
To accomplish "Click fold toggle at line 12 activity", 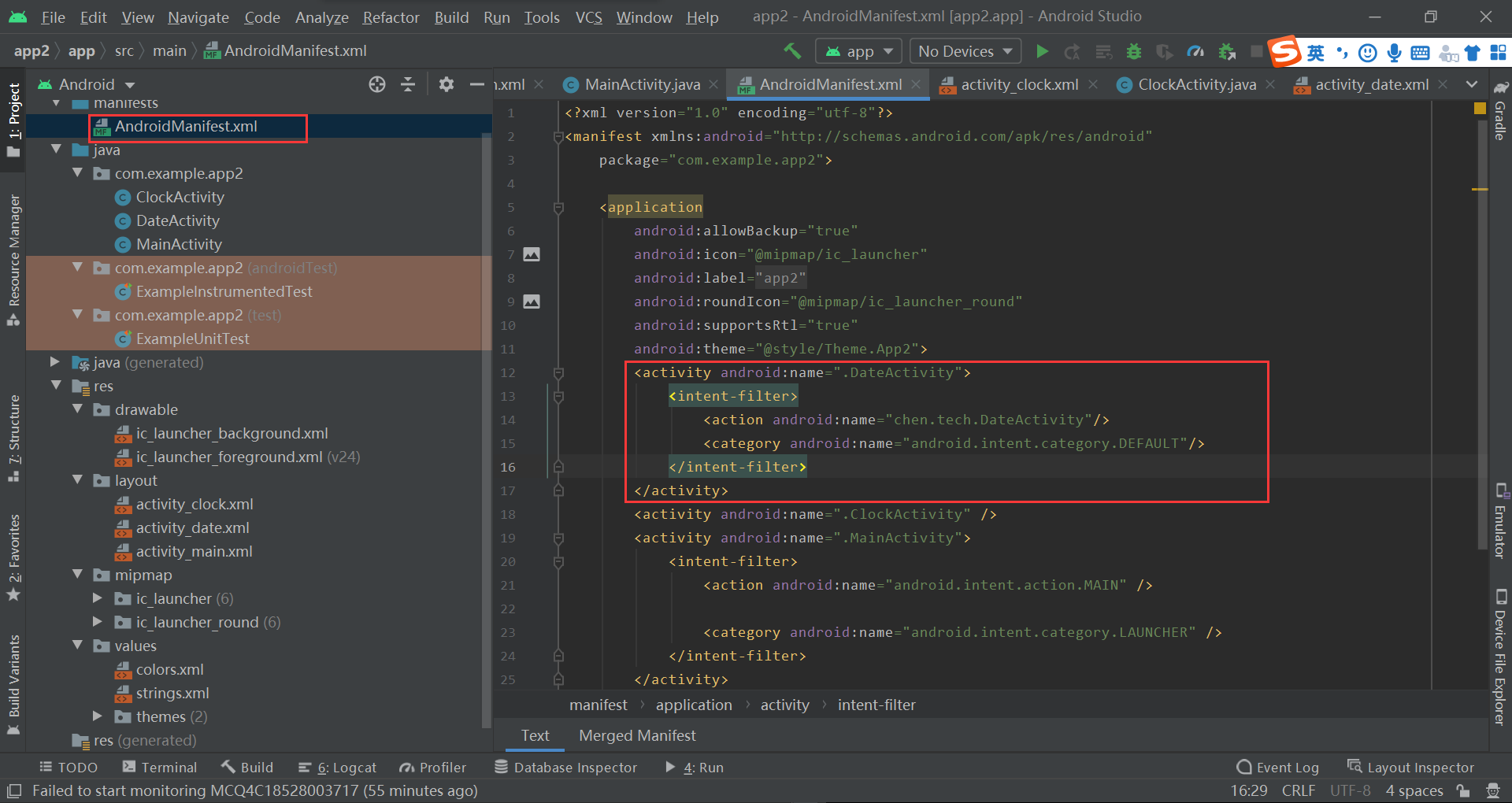I will tap(558, 372).
